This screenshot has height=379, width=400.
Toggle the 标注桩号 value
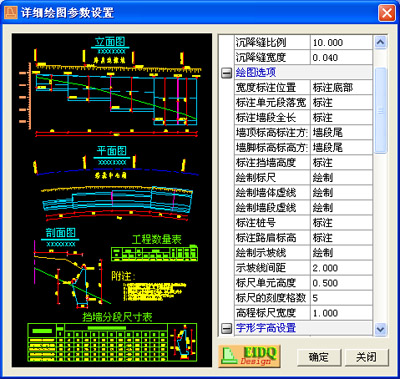[341, 223]
